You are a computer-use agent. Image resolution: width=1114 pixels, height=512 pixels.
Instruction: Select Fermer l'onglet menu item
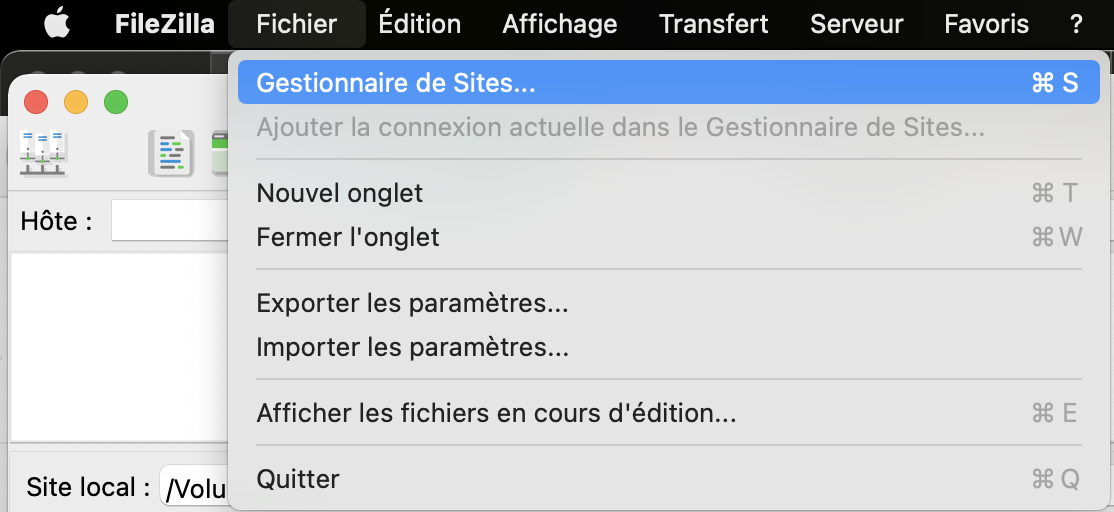(669, 236)
